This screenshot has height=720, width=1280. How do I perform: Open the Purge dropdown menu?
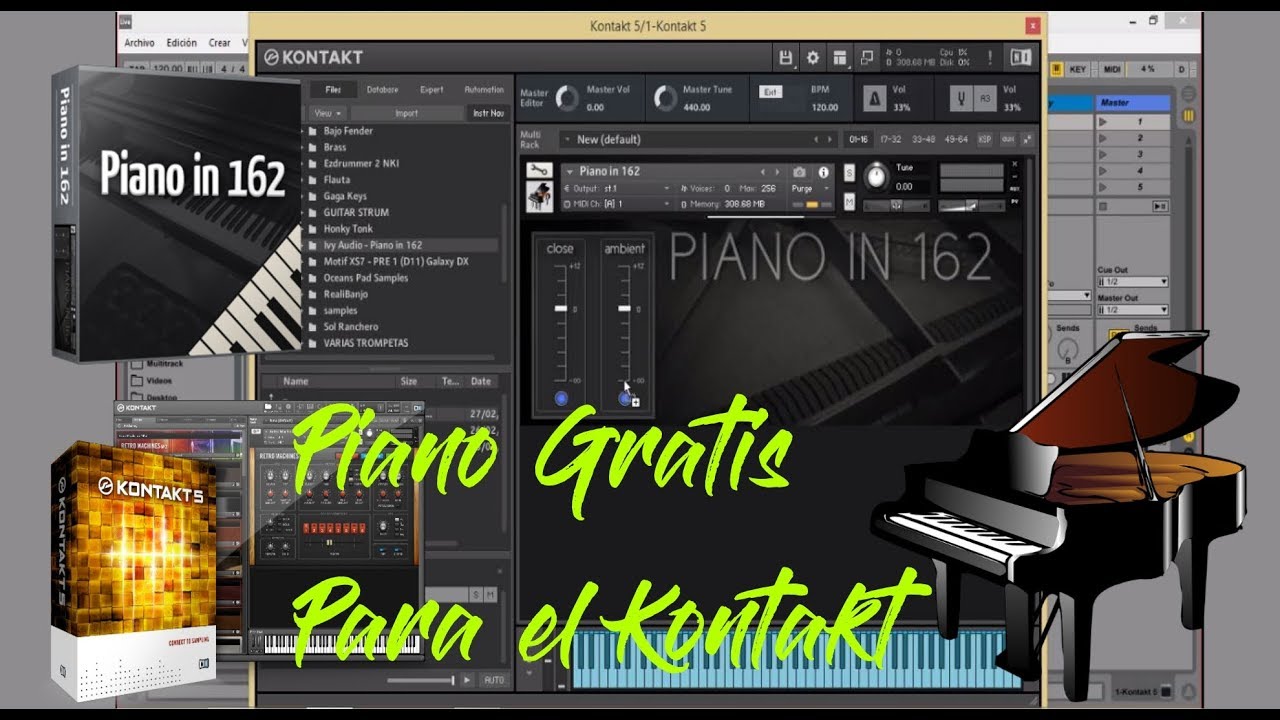pos(810,188)
